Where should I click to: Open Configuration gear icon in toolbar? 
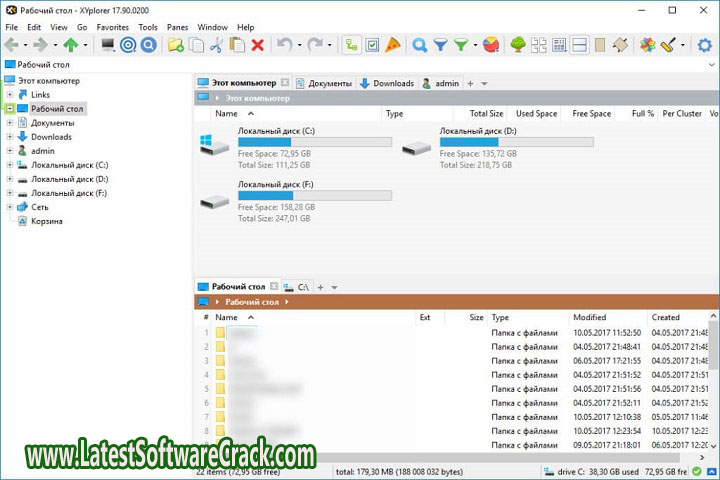point(707,45)
